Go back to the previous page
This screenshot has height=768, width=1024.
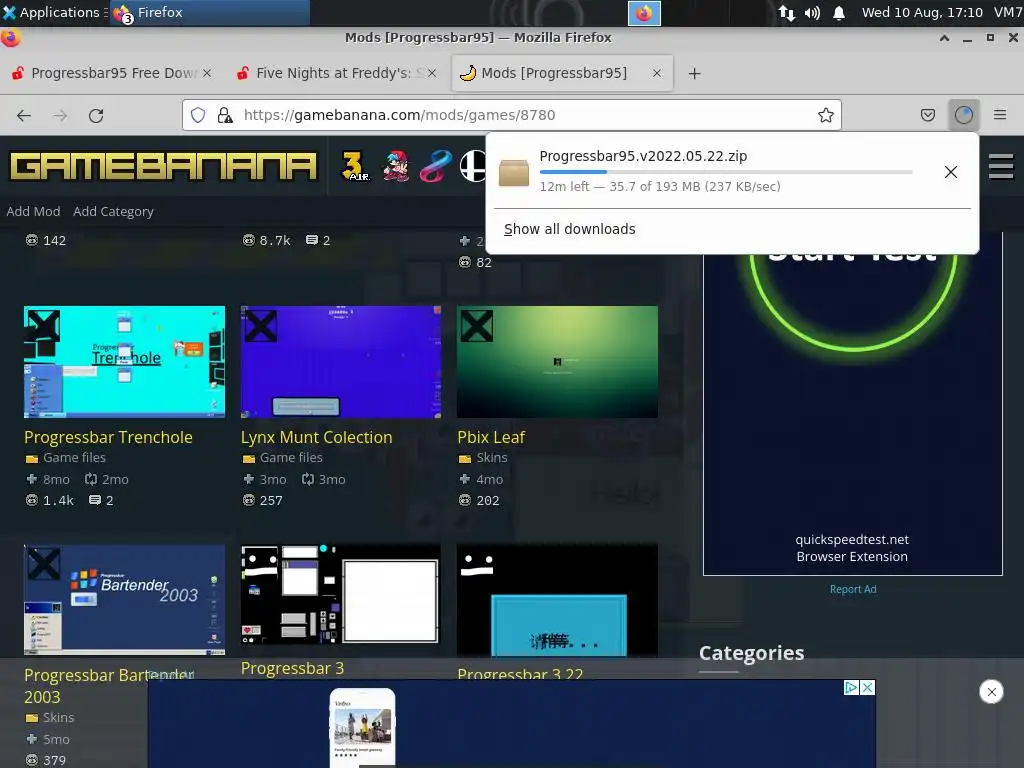pyautogui.click(x=24, y=116)
